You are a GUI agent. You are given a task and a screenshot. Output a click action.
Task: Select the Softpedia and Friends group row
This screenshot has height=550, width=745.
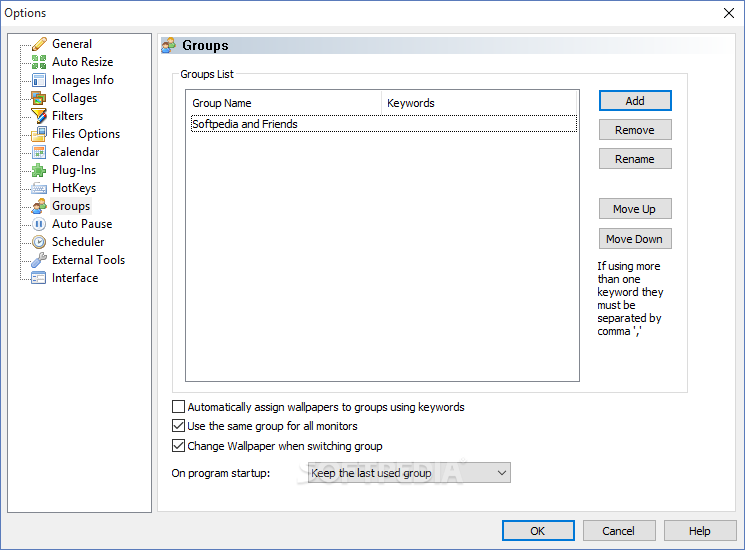[384, 124]
